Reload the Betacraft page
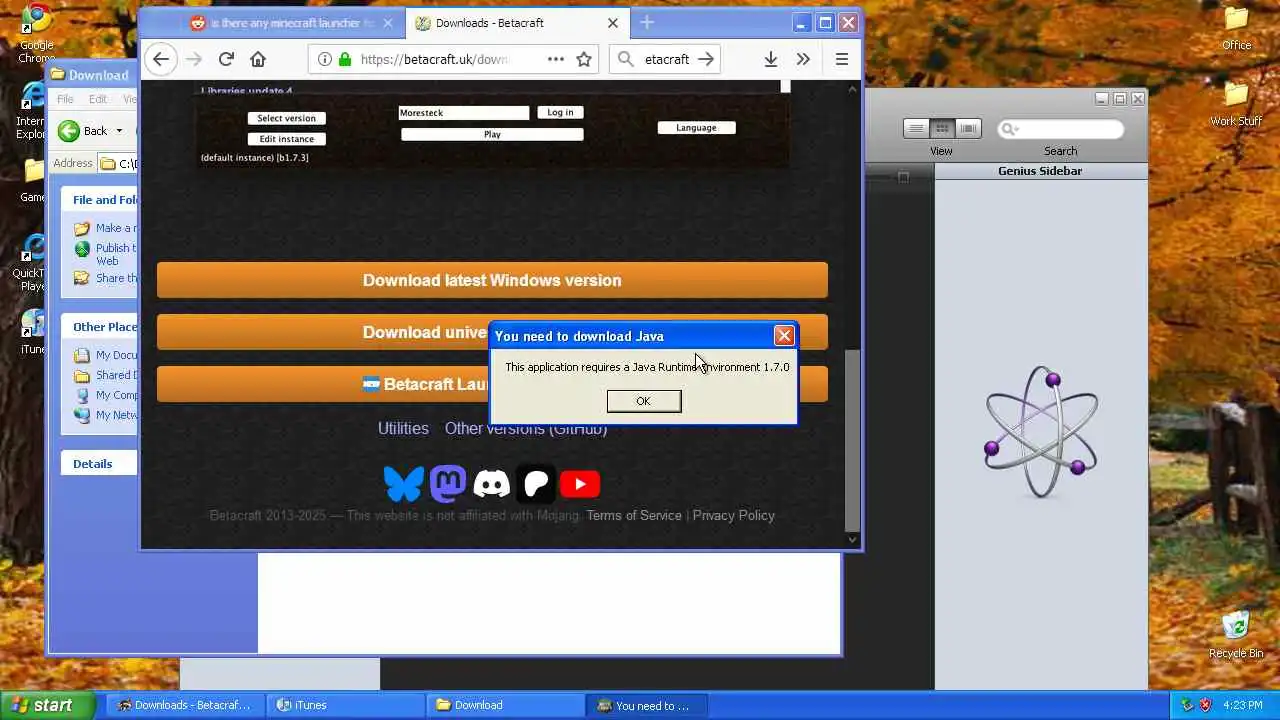Screen dimensions: 1280x720 226,59
